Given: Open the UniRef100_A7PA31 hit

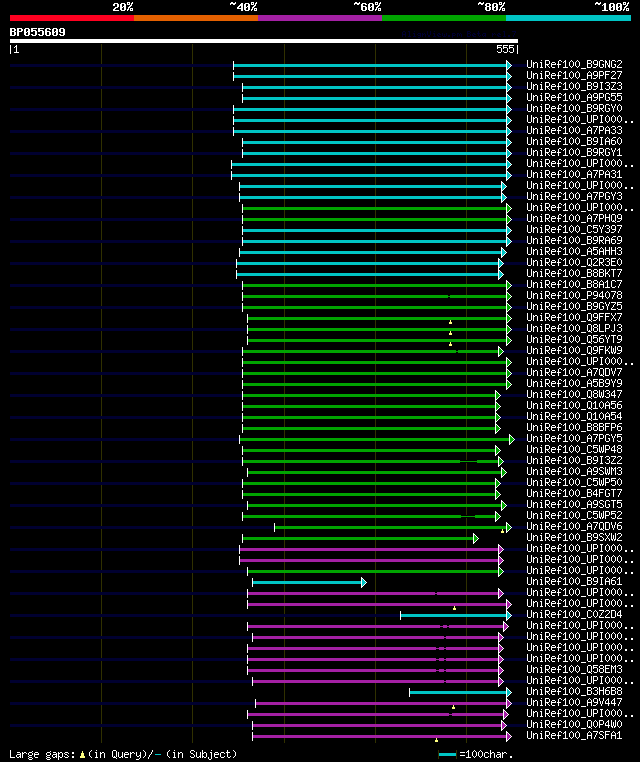Looking at the screenshot, I should click(574, 174).
